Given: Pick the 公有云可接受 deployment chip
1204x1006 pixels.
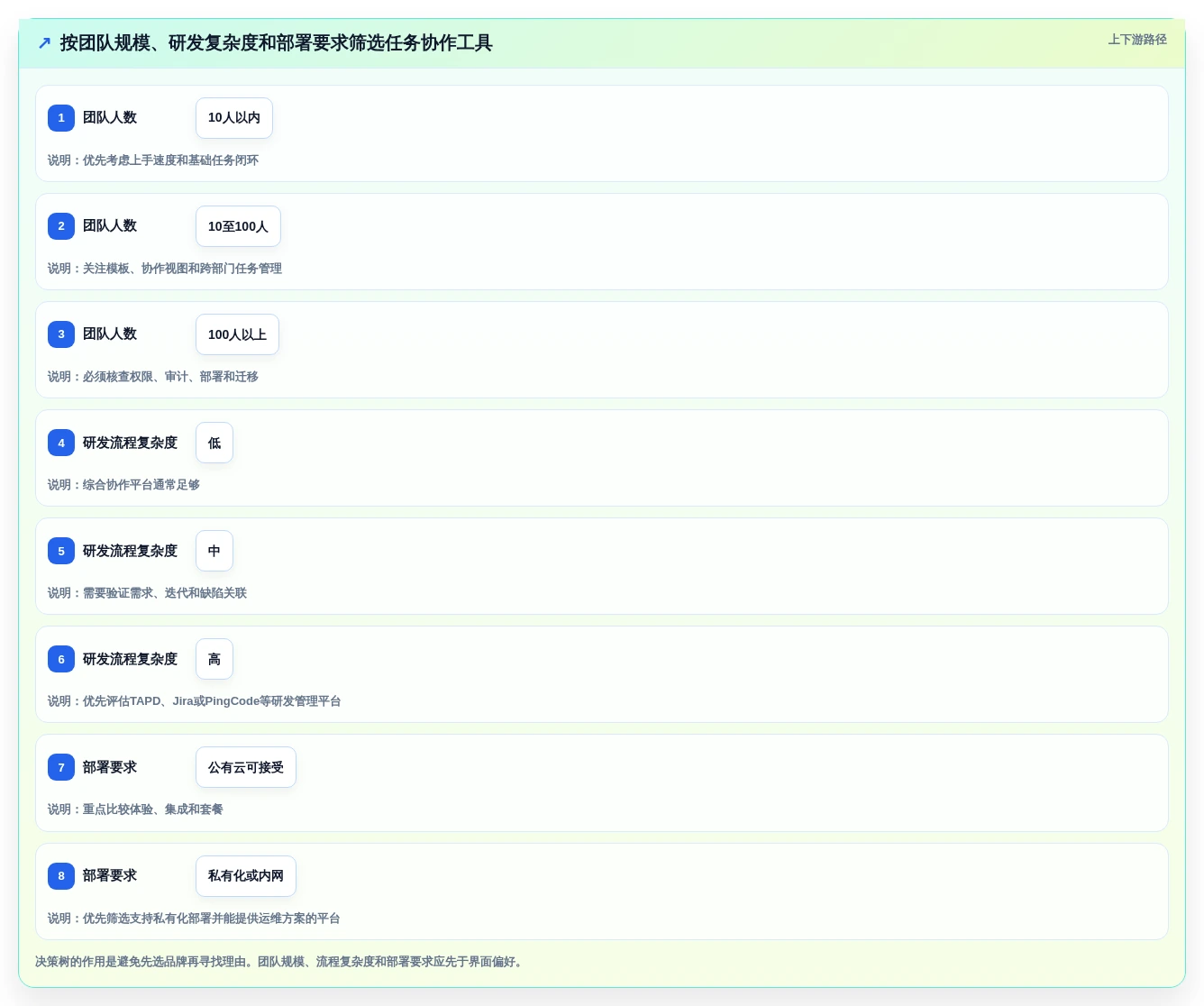Looking at the screenshot, I should point(246,767).
